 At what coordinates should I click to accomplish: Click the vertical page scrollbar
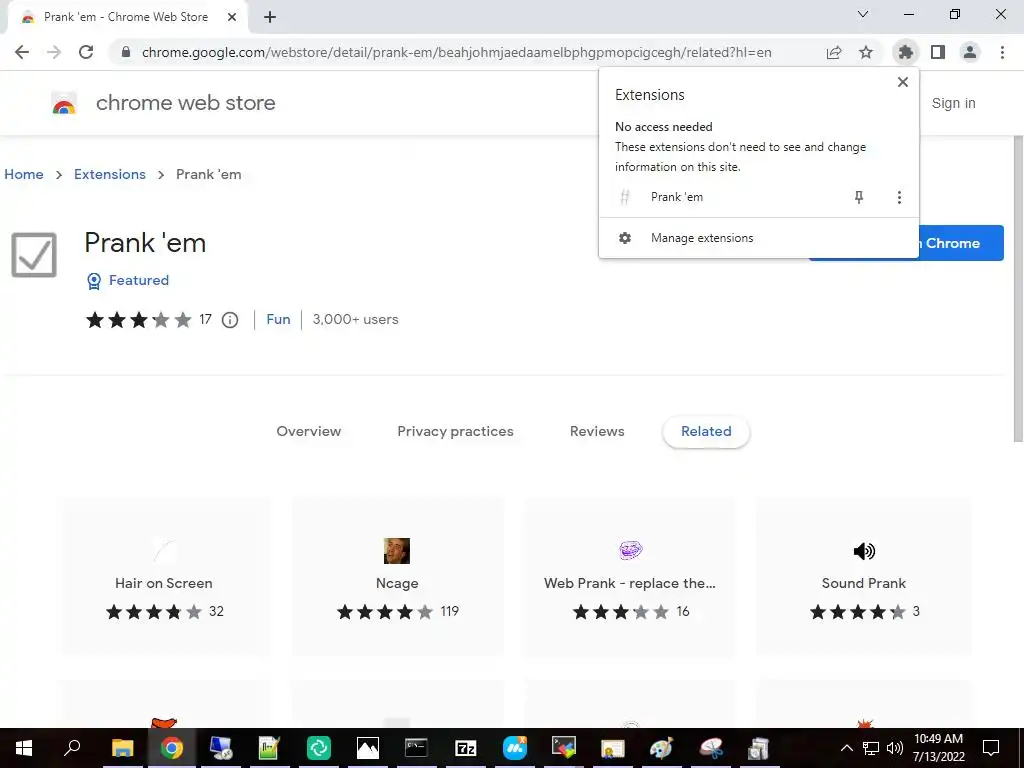1018,289
